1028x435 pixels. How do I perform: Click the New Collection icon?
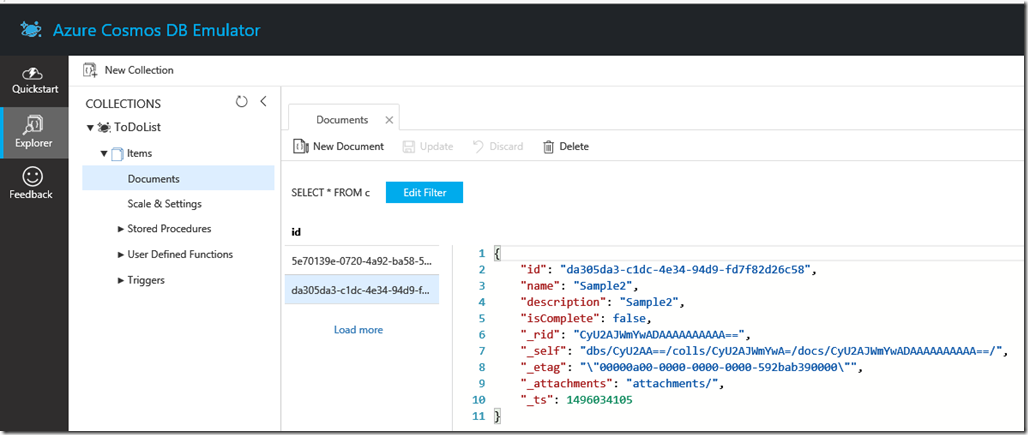tap(90, 70)
